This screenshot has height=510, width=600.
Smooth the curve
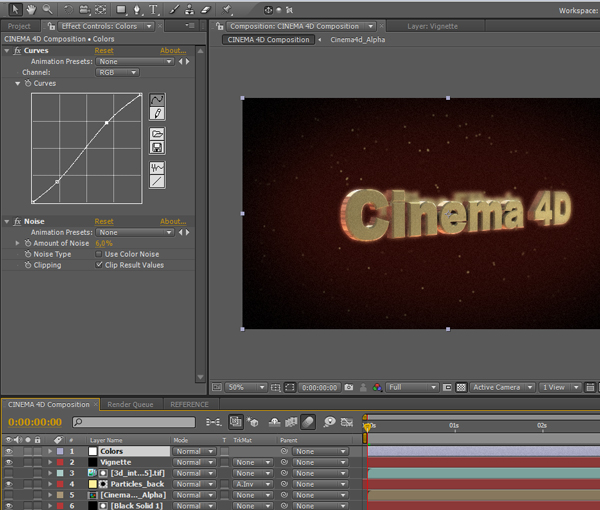(x=157, y=168)
